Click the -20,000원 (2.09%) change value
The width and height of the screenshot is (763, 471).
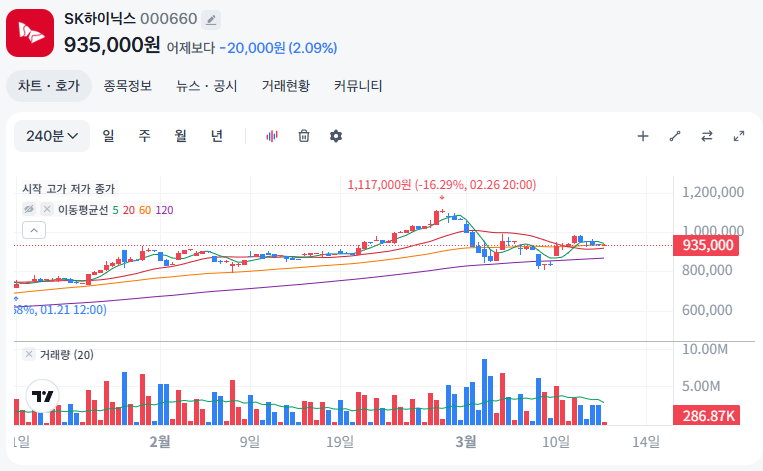click(278, 48)
